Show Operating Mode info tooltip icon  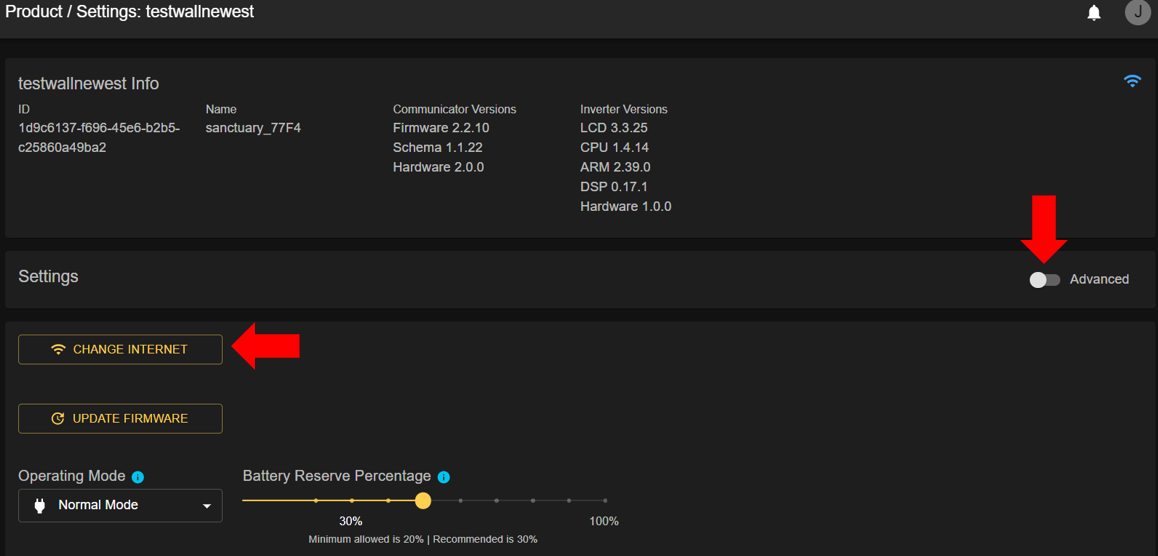point(138,477)
